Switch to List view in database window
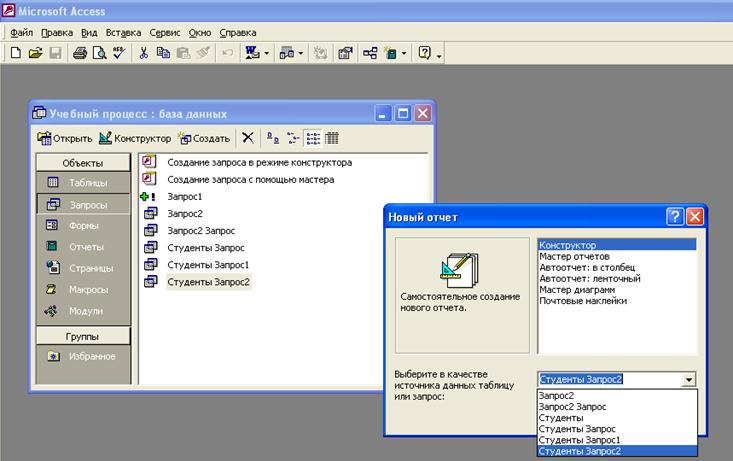 pyautogui.click(x=313, y=138)
